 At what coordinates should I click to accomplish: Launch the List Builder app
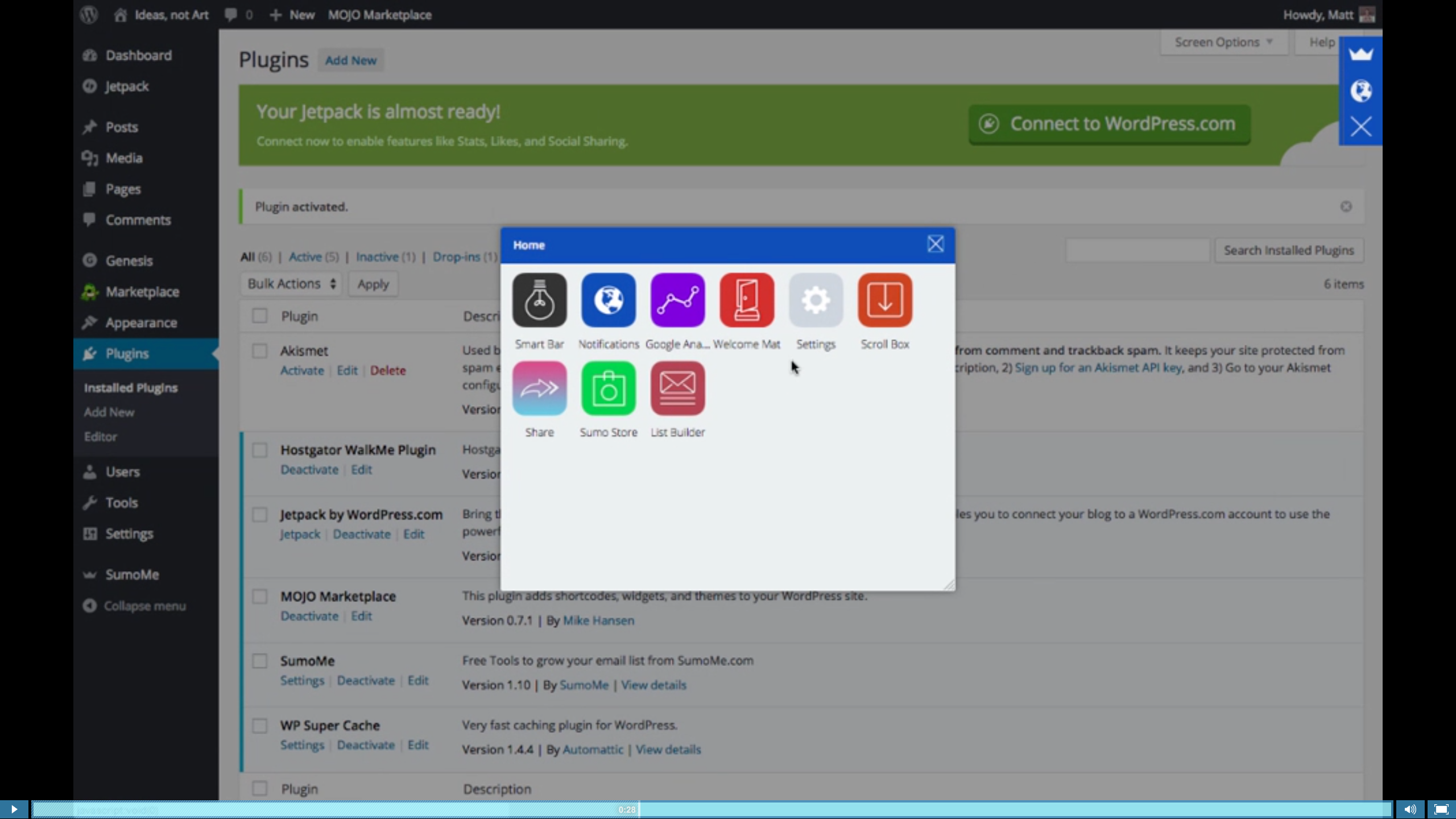pyautogui.click(x=677, y=388)
